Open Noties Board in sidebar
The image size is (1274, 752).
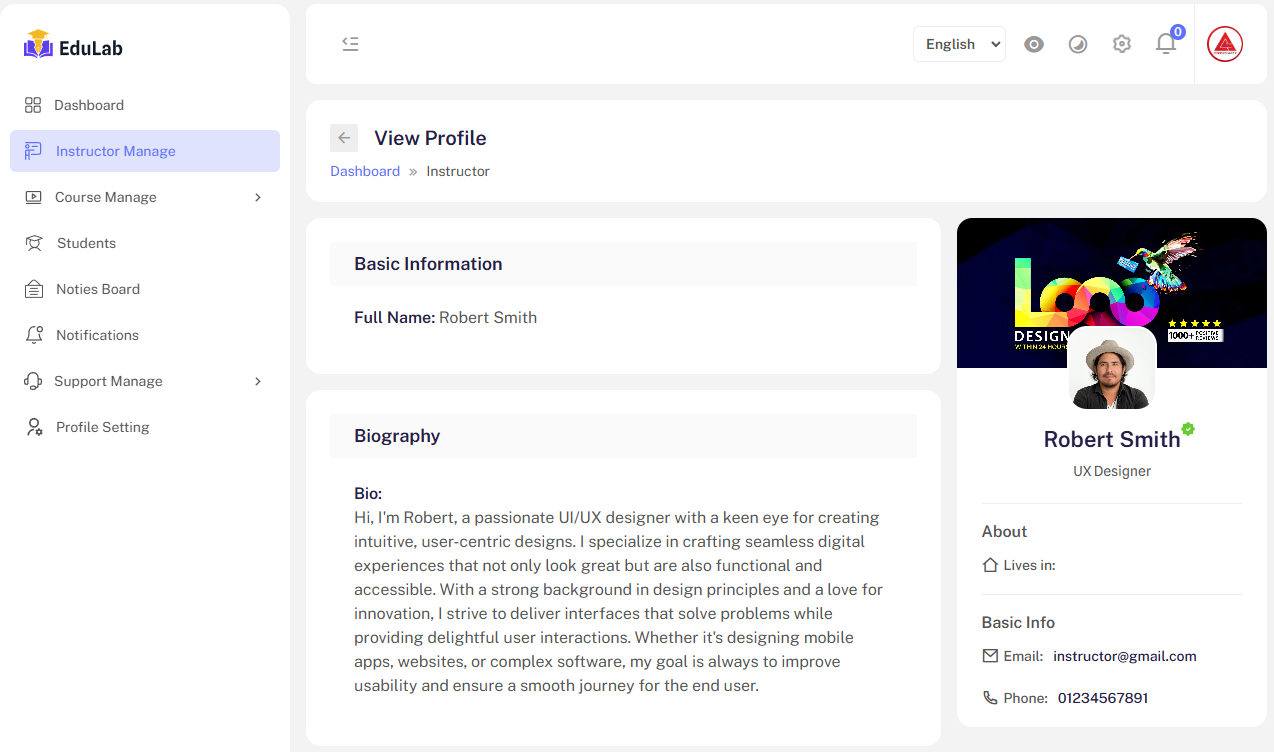[x=98, y=289]
